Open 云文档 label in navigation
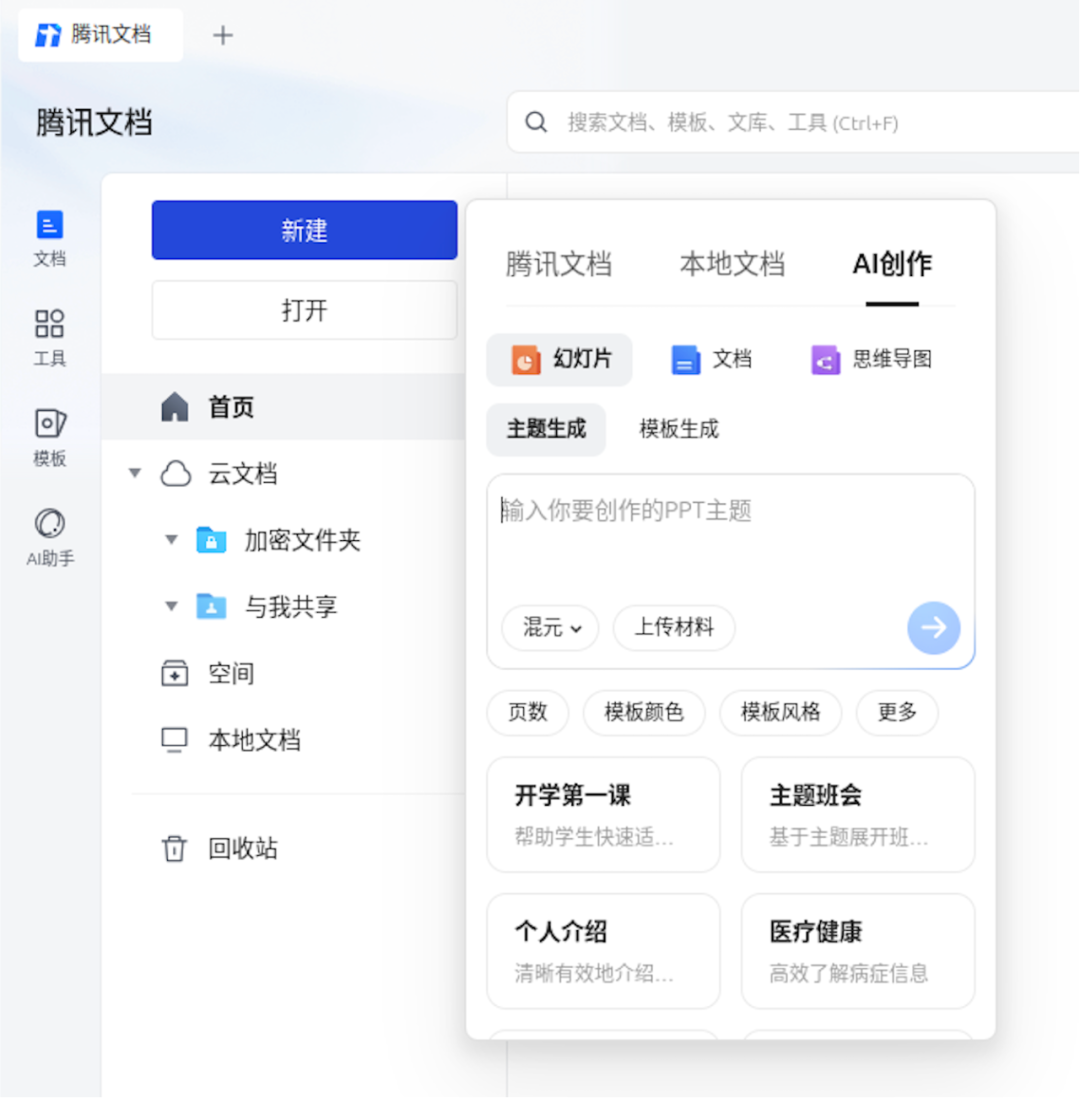The height and width of the screenshot is (1098, 1080). point(243,474)
